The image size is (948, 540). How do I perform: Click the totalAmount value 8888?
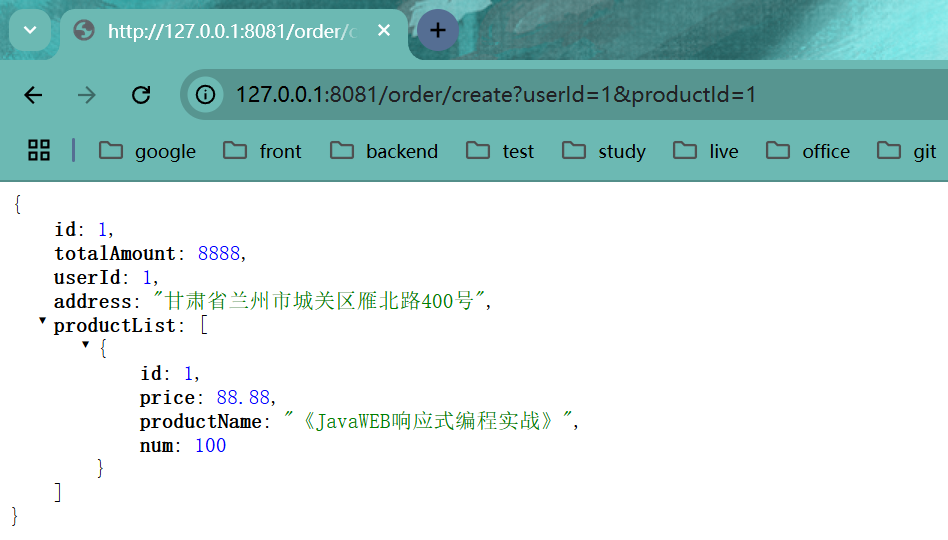[219, 253]
